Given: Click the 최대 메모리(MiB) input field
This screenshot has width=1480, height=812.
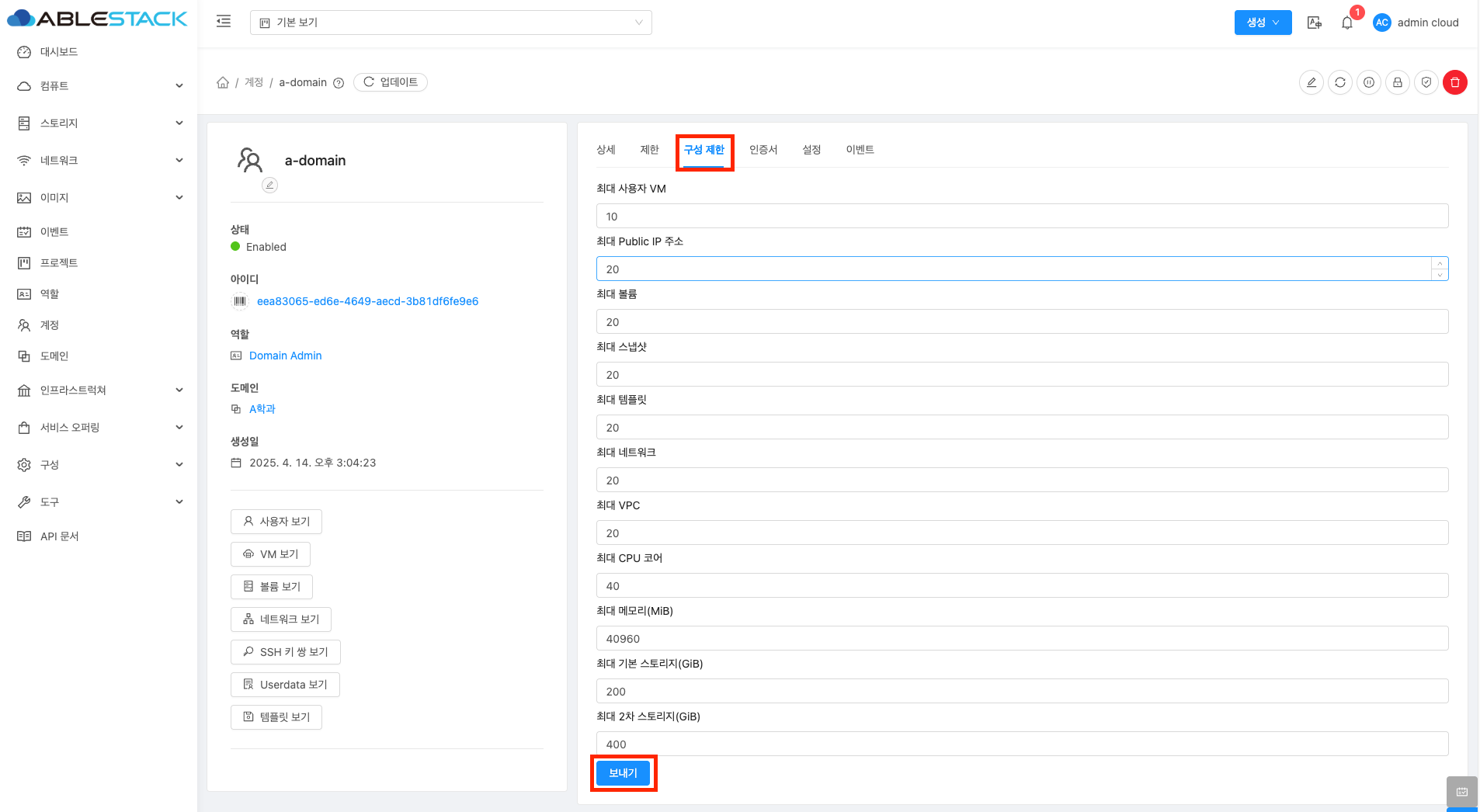Looking at the screenshot, I should click(x=1022, y=639).
